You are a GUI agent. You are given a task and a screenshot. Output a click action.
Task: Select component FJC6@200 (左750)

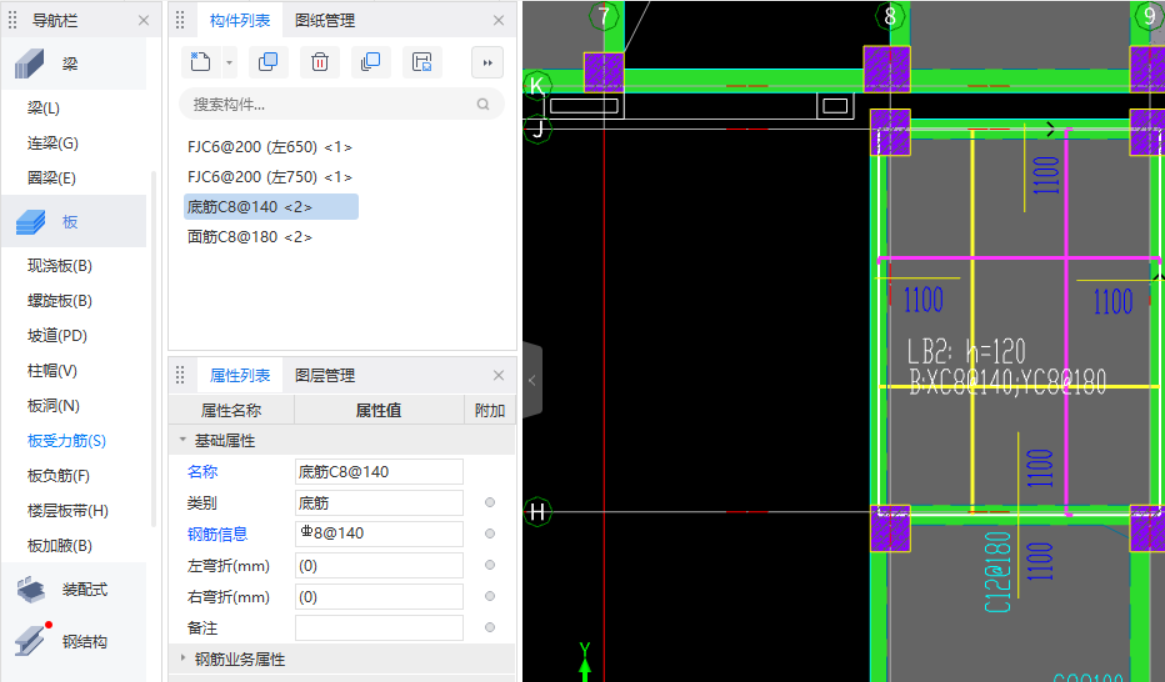pos(270,177)
